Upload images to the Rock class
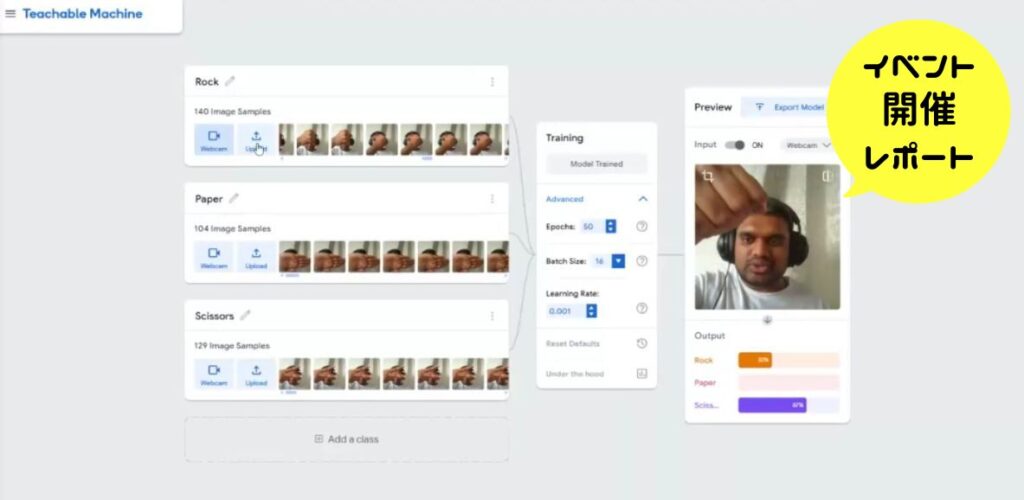1024x500 pixels. click(256, 140)
